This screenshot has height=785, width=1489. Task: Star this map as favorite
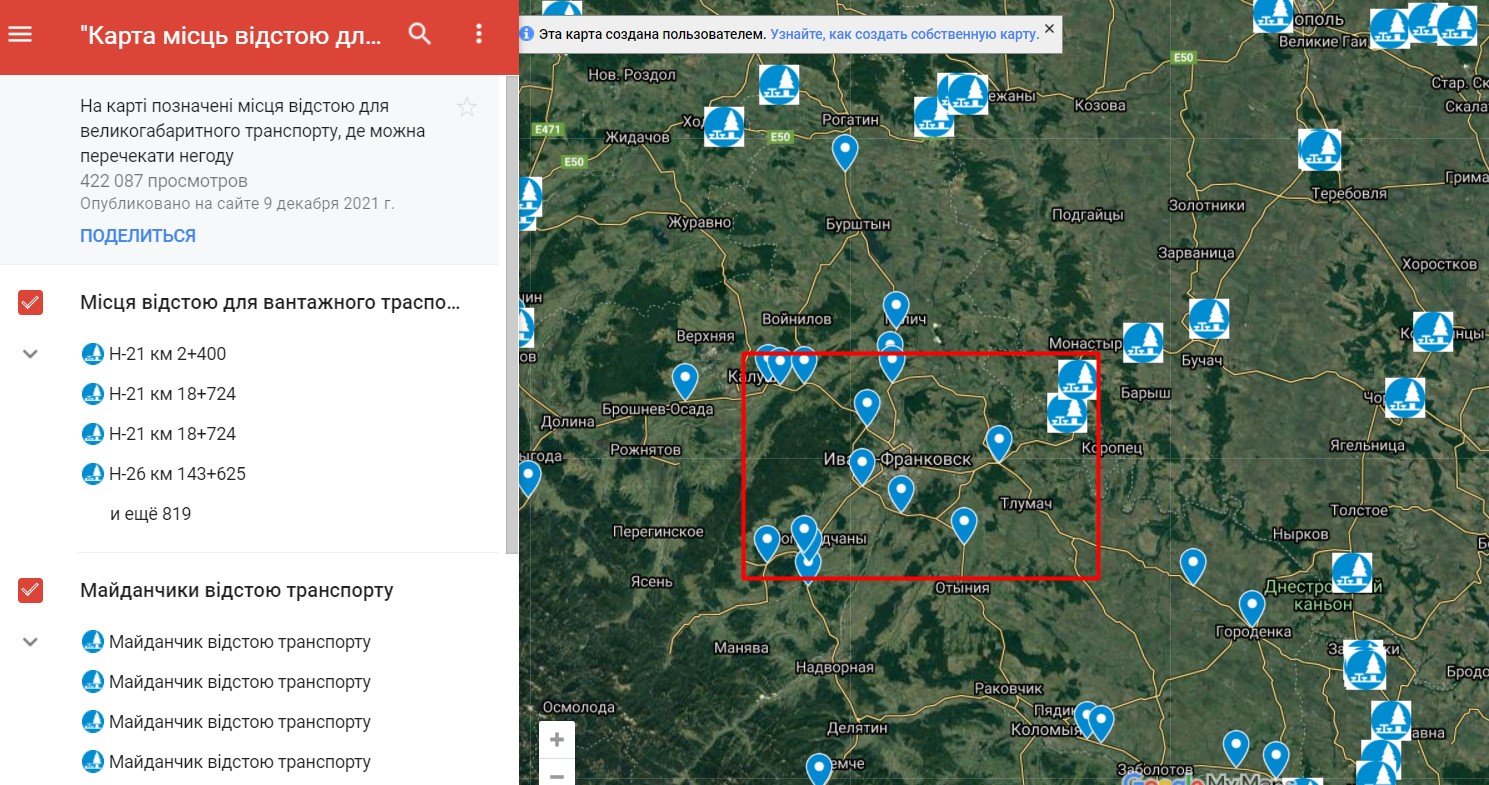467,108
